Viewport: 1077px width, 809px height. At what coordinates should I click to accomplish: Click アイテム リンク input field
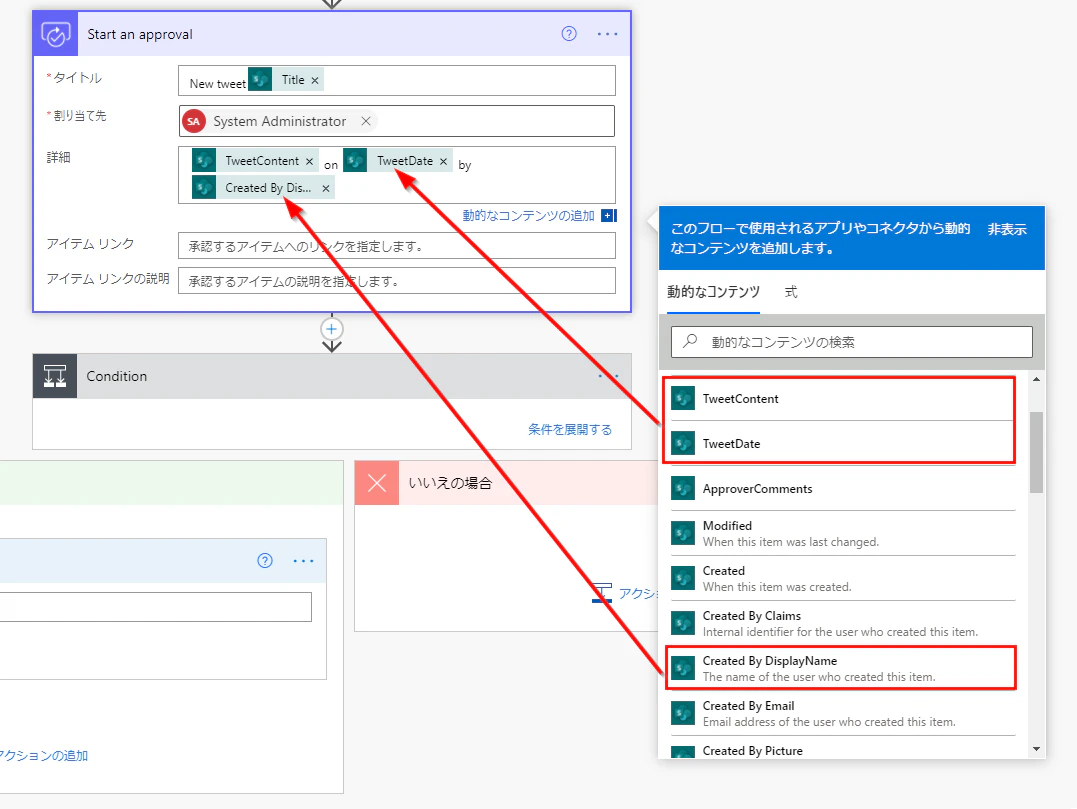point(396,246)
